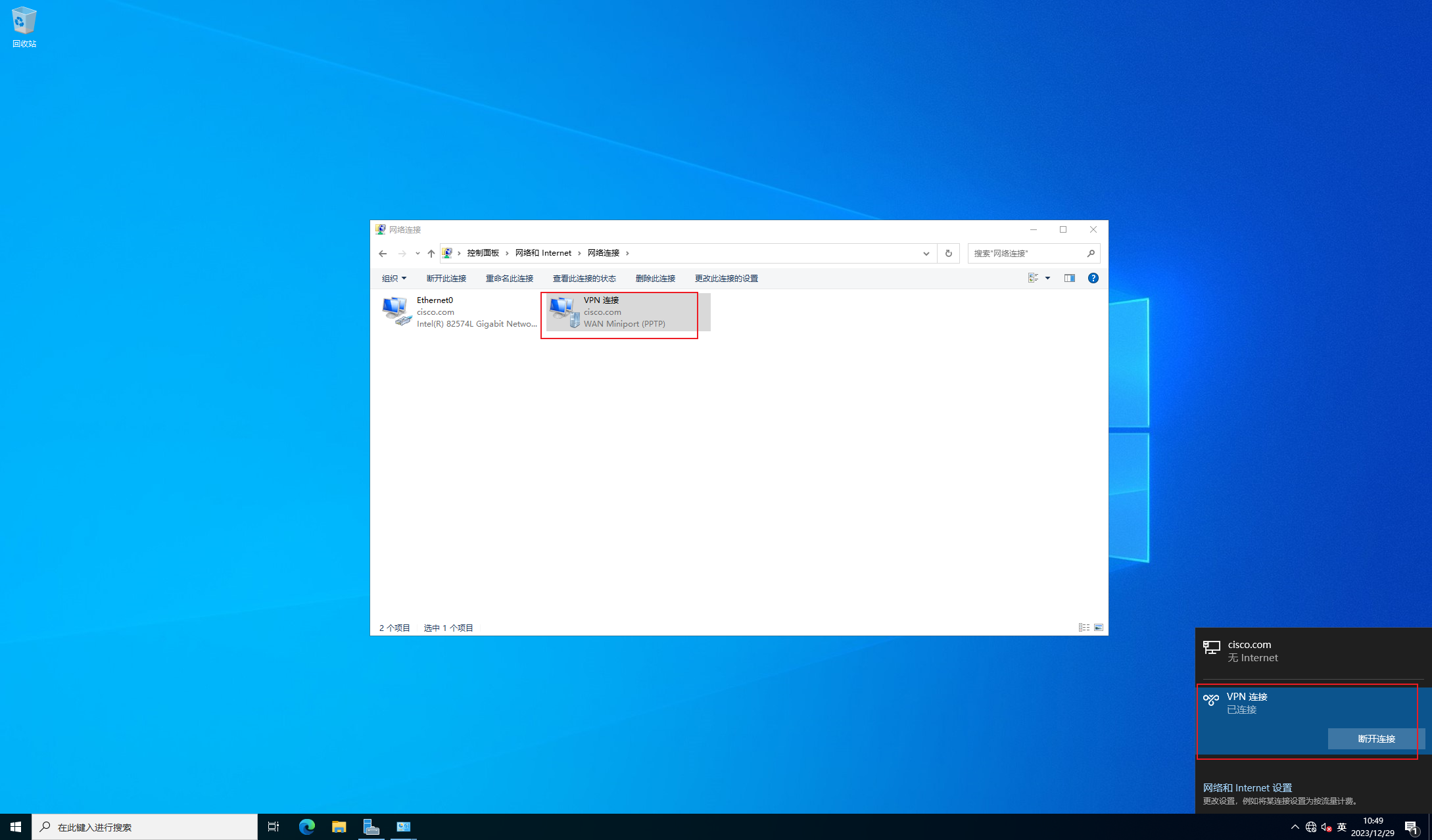This screenshot has width=1432, height=840.
Task: Click 控制面板 in the breadcrumb path
Action: coord(483,253)
